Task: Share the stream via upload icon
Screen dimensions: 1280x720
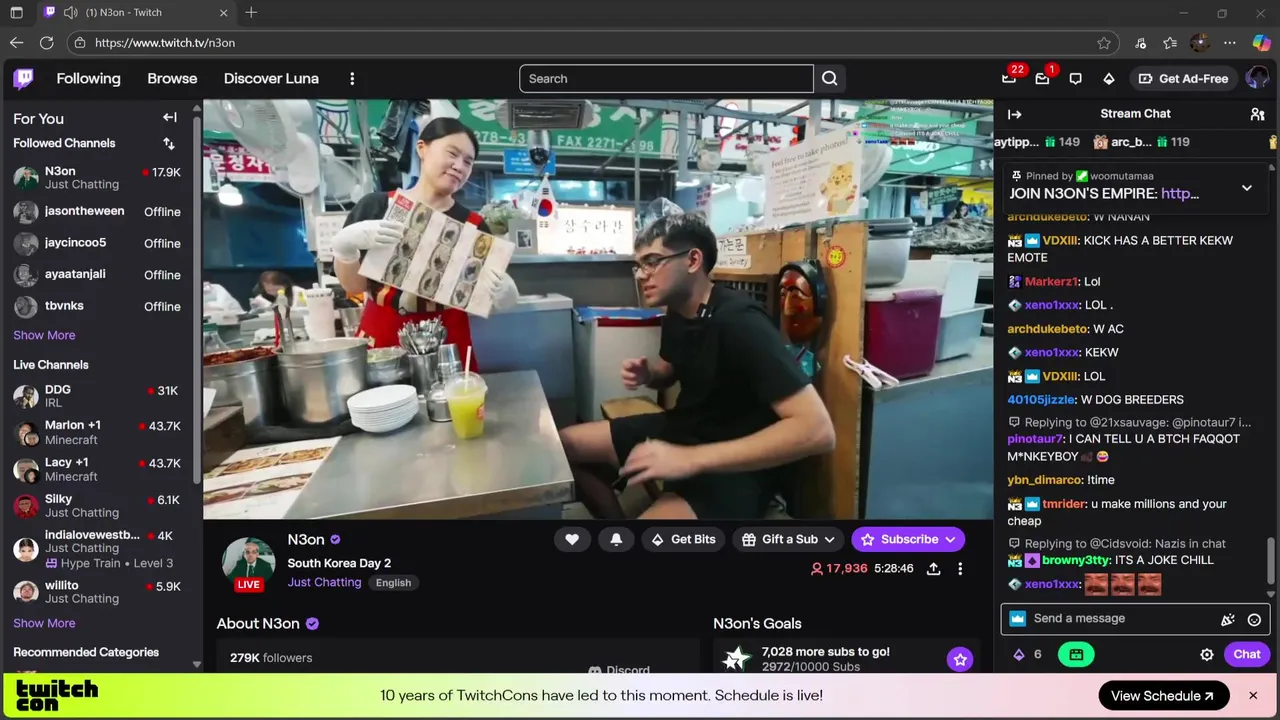Action: (933, 568)
